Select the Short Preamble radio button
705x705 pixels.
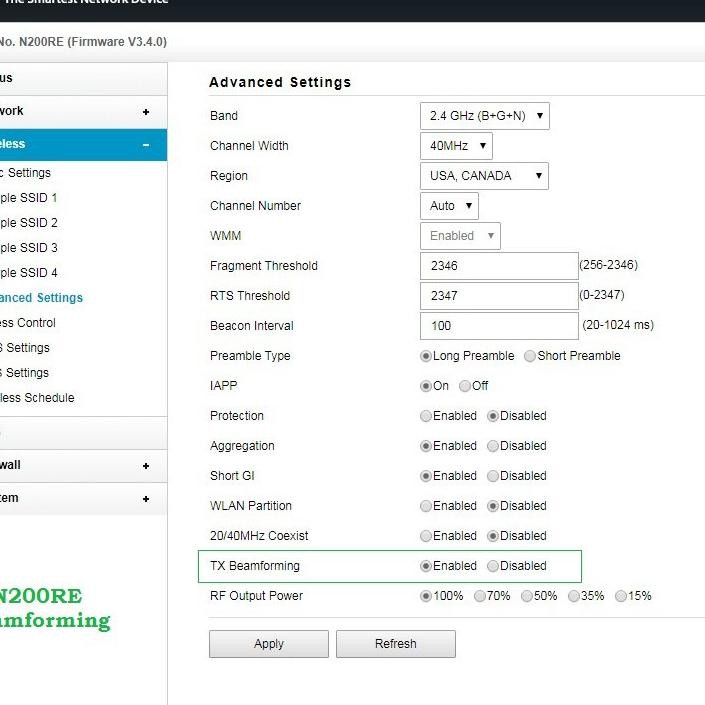tap(530, 356)
